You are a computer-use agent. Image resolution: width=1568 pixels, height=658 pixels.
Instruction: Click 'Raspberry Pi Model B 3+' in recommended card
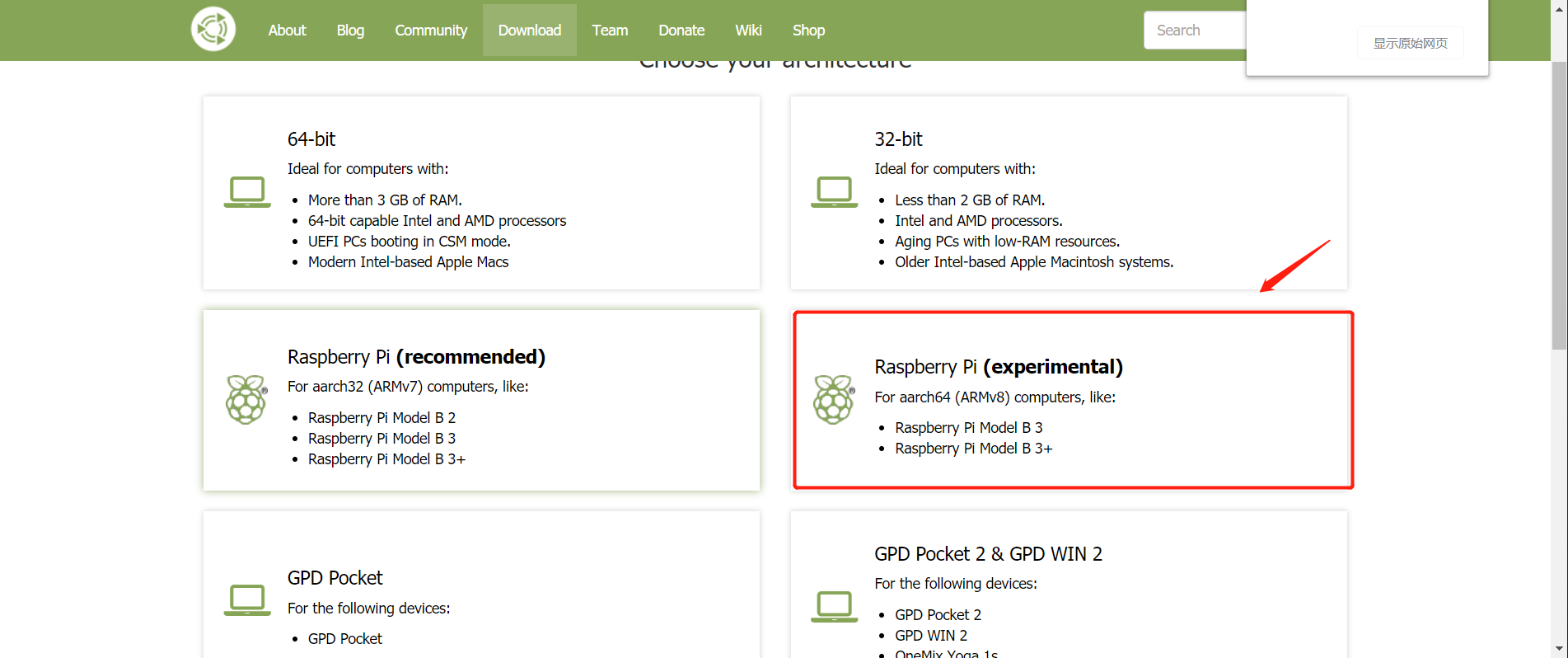click(386, 459)
